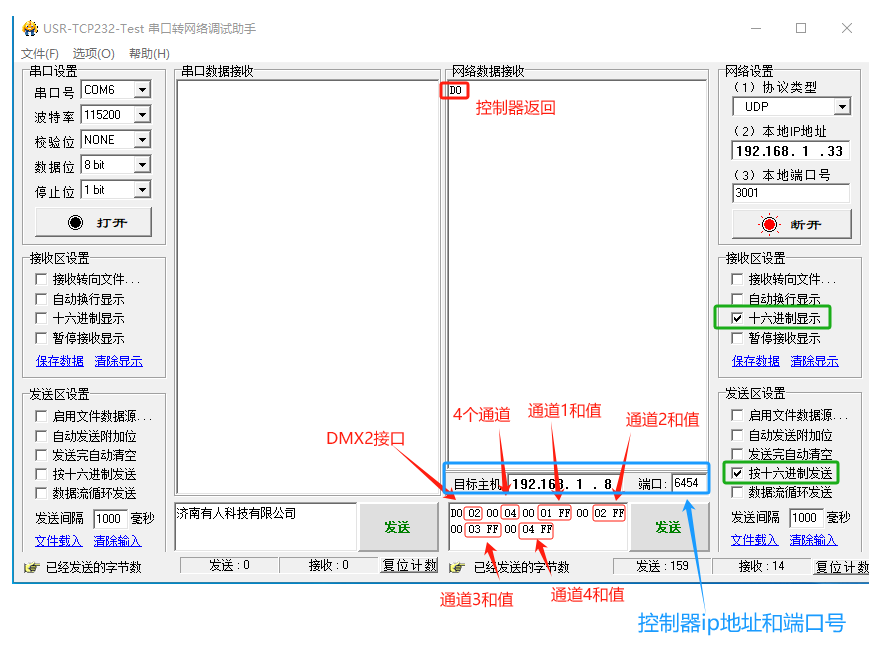The height and width of the screenshot is (650, 870).
Task: Click the serial sent-bytes hand icon
Action: point(32,567)
